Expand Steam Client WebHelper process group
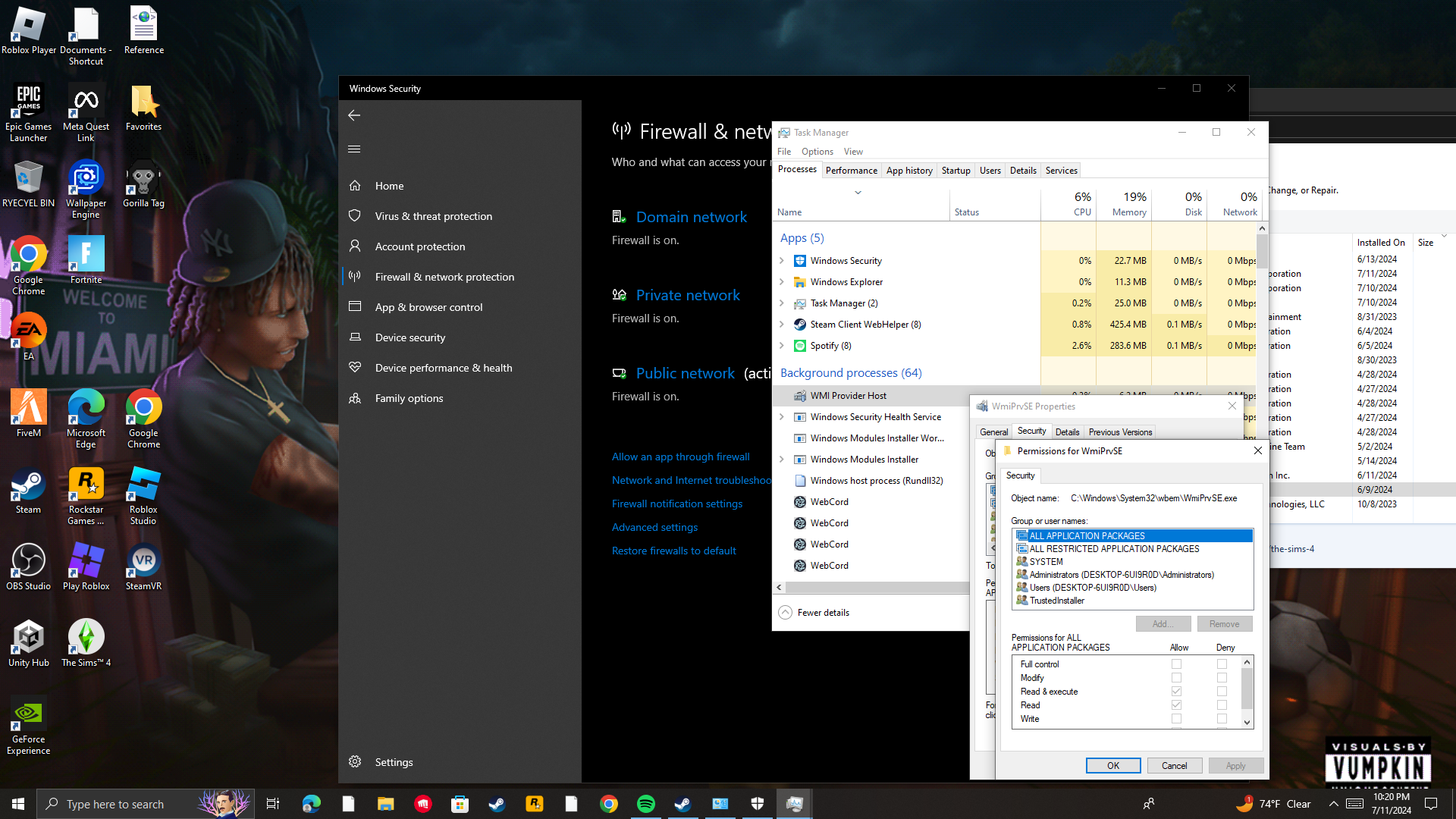Viewport: 1456px width, 819px height. tap(782, 325)
